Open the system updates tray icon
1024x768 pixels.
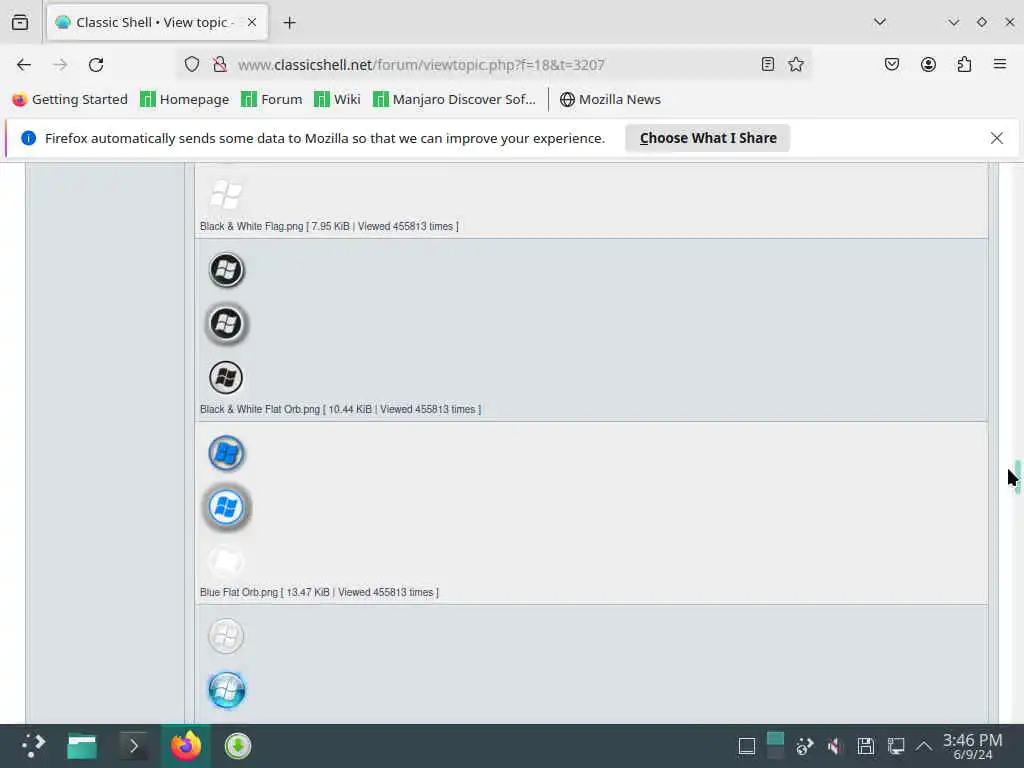(x=805, y=746)
